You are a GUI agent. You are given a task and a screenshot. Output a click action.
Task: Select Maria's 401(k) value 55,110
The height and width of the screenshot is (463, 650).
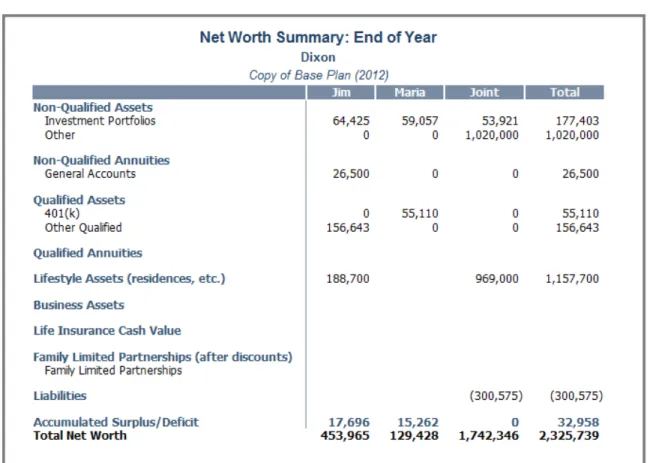[x=420, y=213]
